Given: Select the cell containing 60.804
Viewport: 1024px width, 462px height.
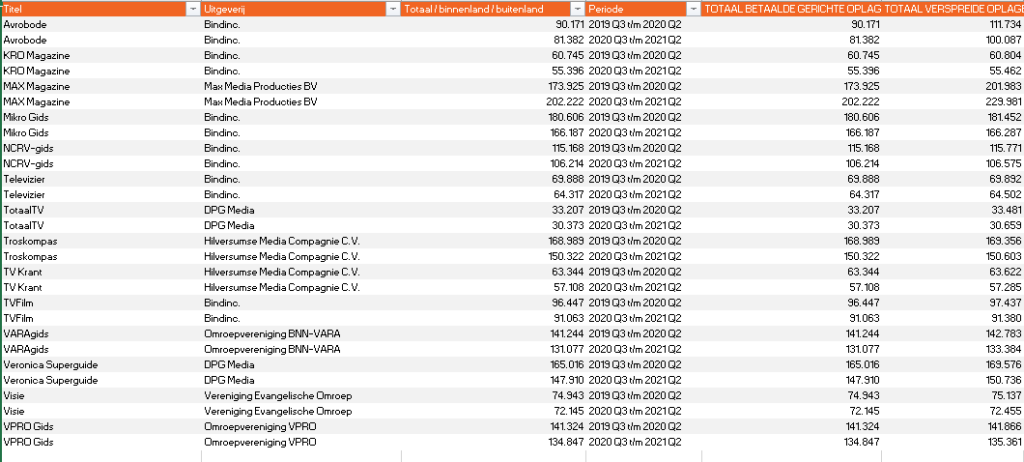Looking at the screenshot, I should click(953, 56).
